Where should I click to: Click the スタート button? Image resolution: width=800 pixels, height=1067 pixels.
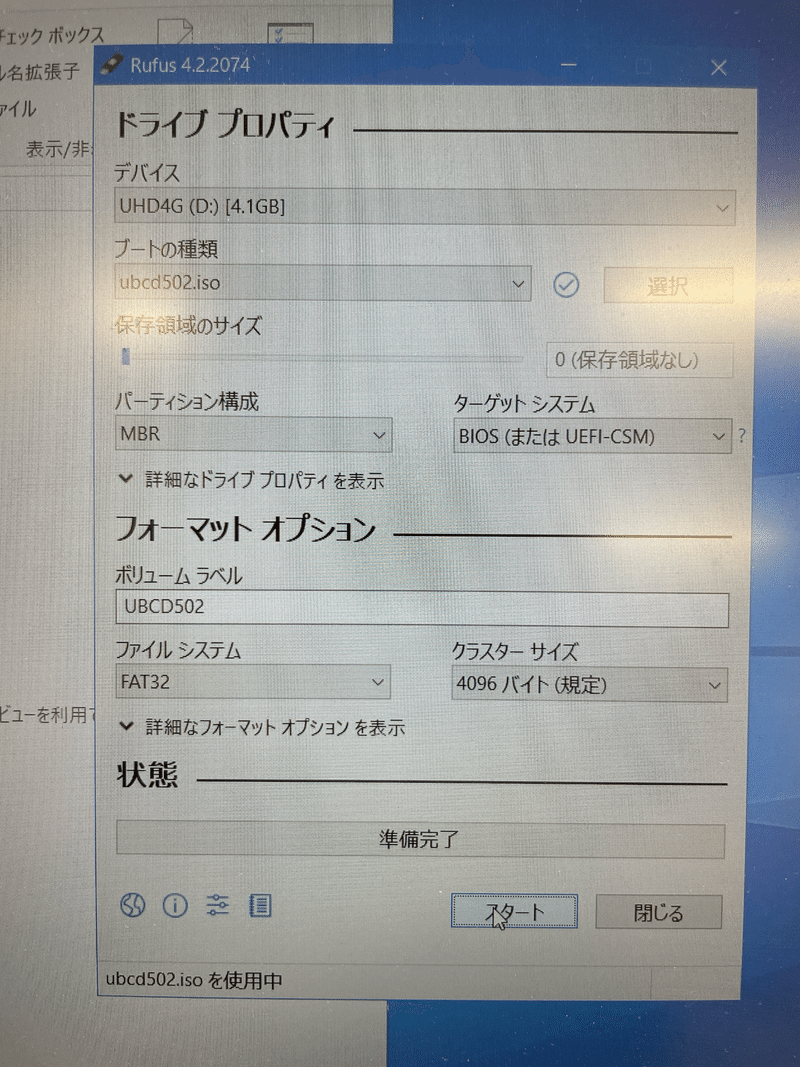click(x=514, y=911)
